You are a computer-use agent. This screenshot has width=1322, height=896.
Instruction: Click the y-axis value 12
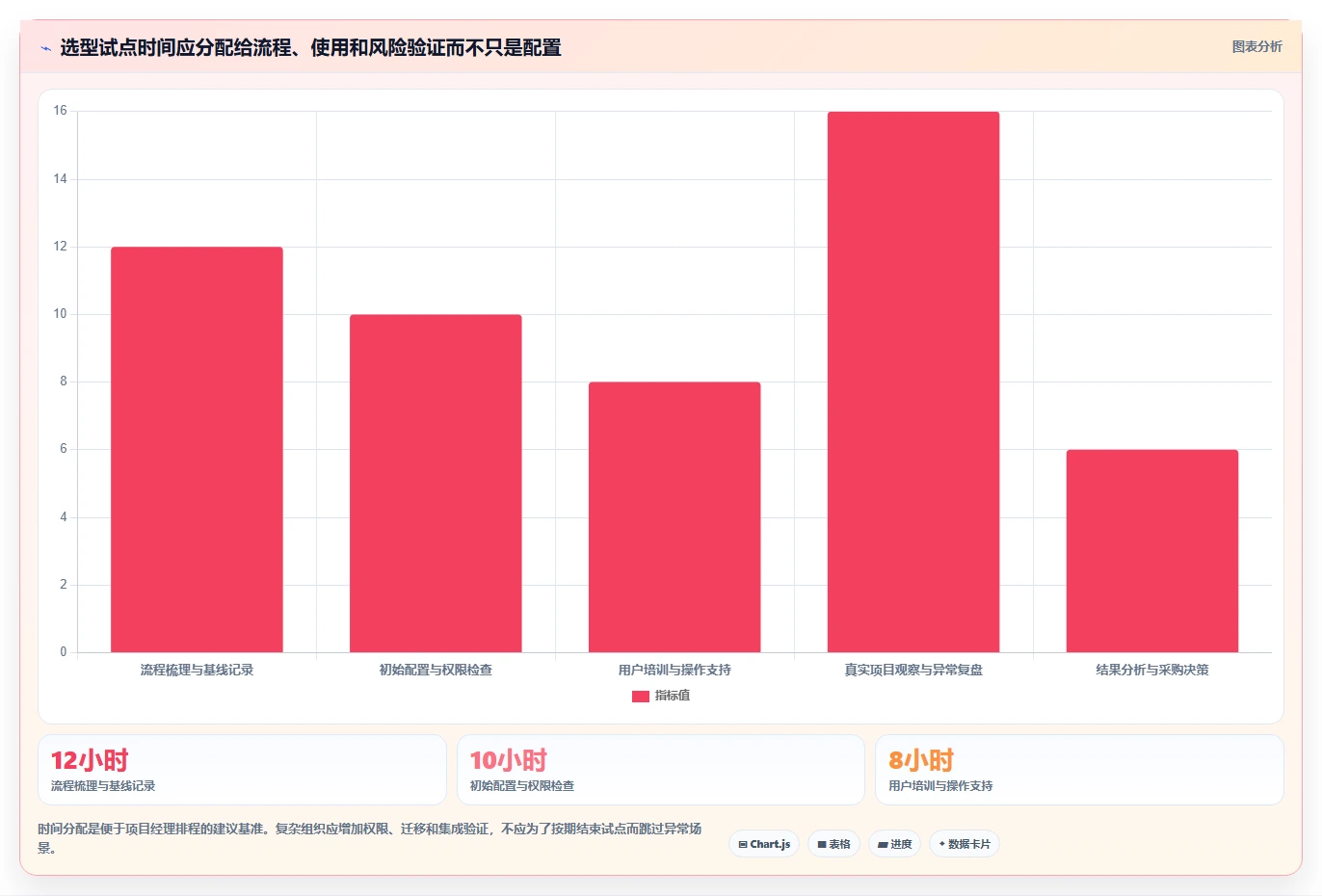click(x=61, y=247)
